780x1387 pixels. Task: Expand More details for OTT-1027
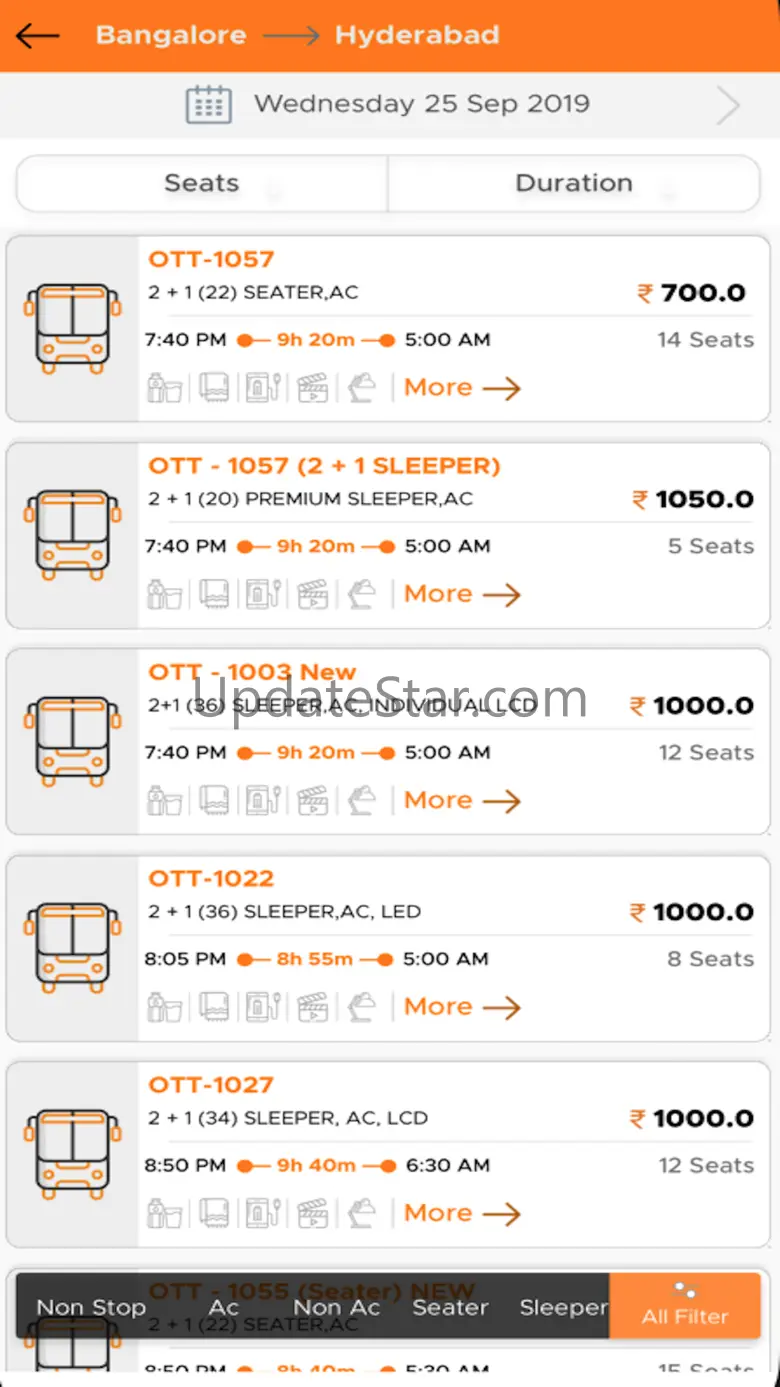pos(462,1213)
